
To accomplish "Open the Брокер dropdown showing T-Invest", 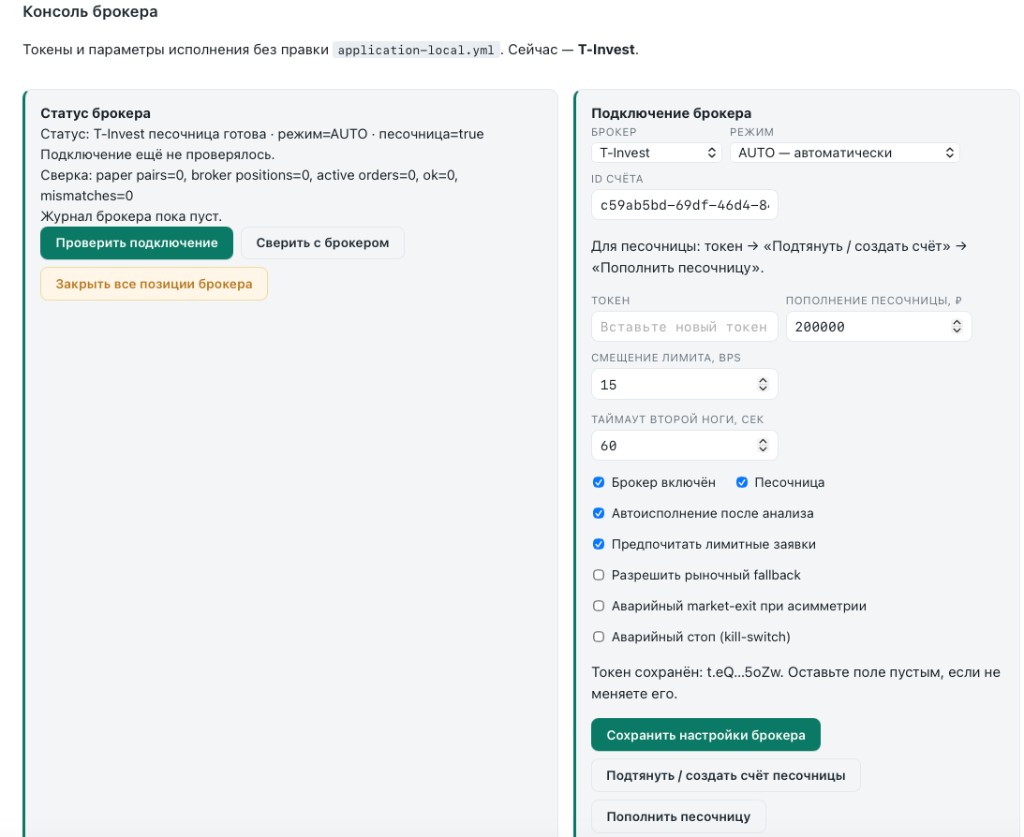I will pos(656,153).
